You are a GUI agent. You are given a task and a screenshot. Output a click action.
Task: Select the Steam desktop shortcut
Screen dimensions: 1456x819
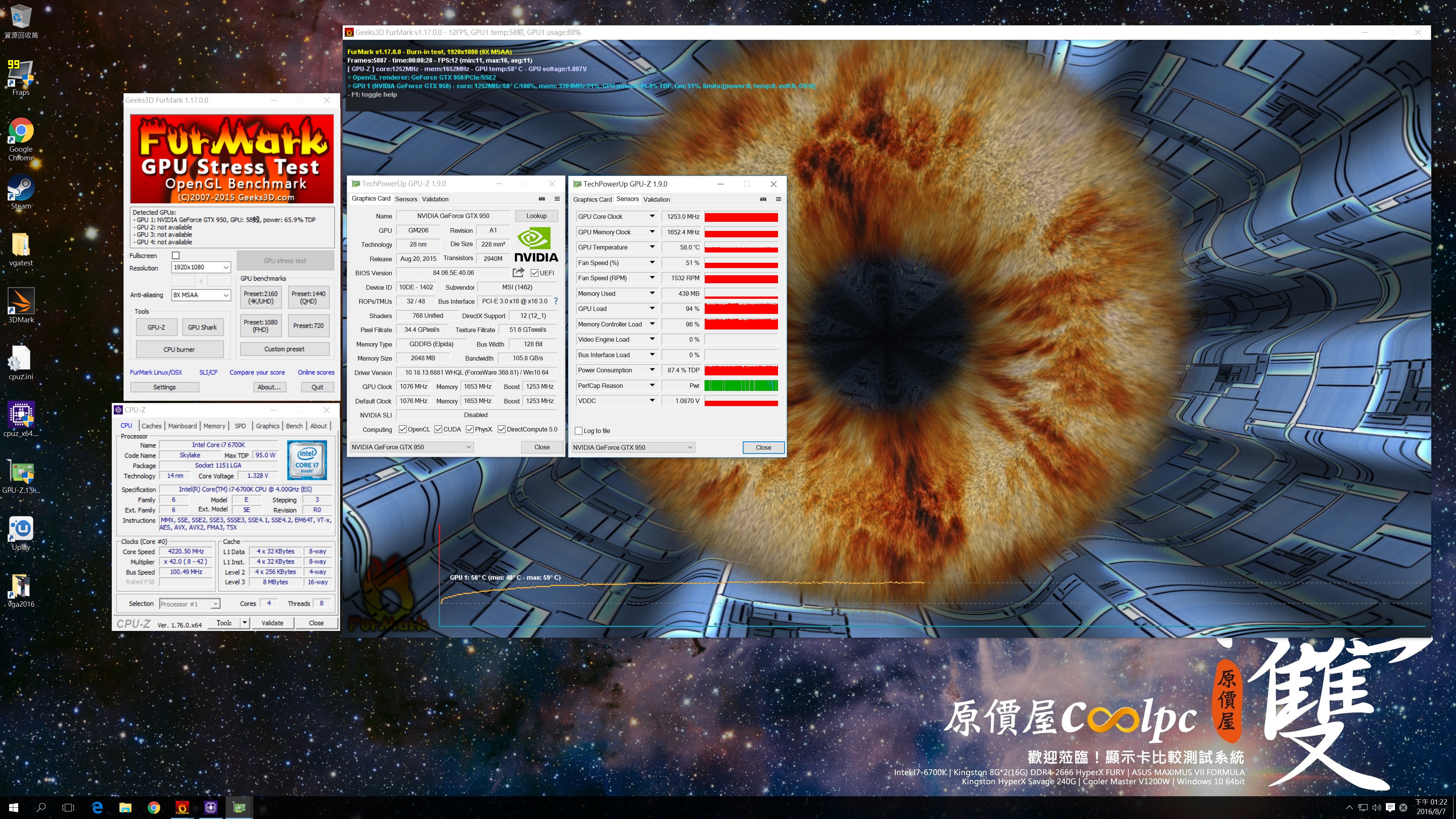(x=21, y=192)
